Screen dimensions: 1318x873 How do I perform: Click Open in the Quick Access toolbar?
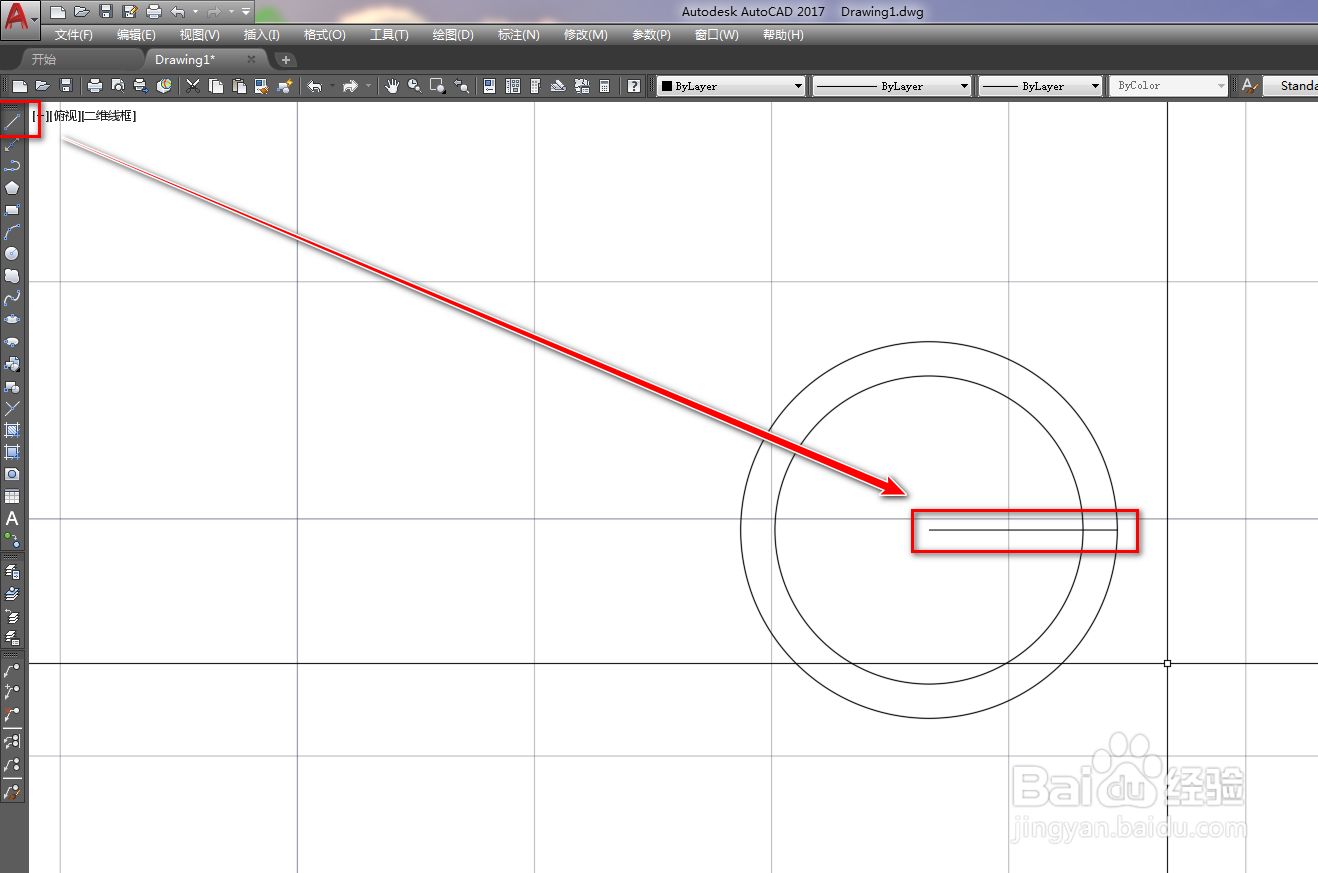coord(81,12)
